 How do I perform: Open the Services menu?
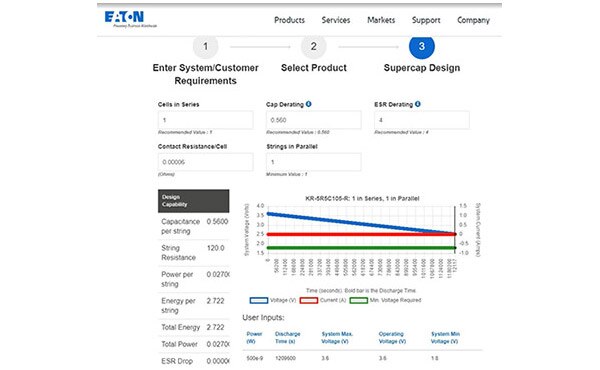coord(336,20)
